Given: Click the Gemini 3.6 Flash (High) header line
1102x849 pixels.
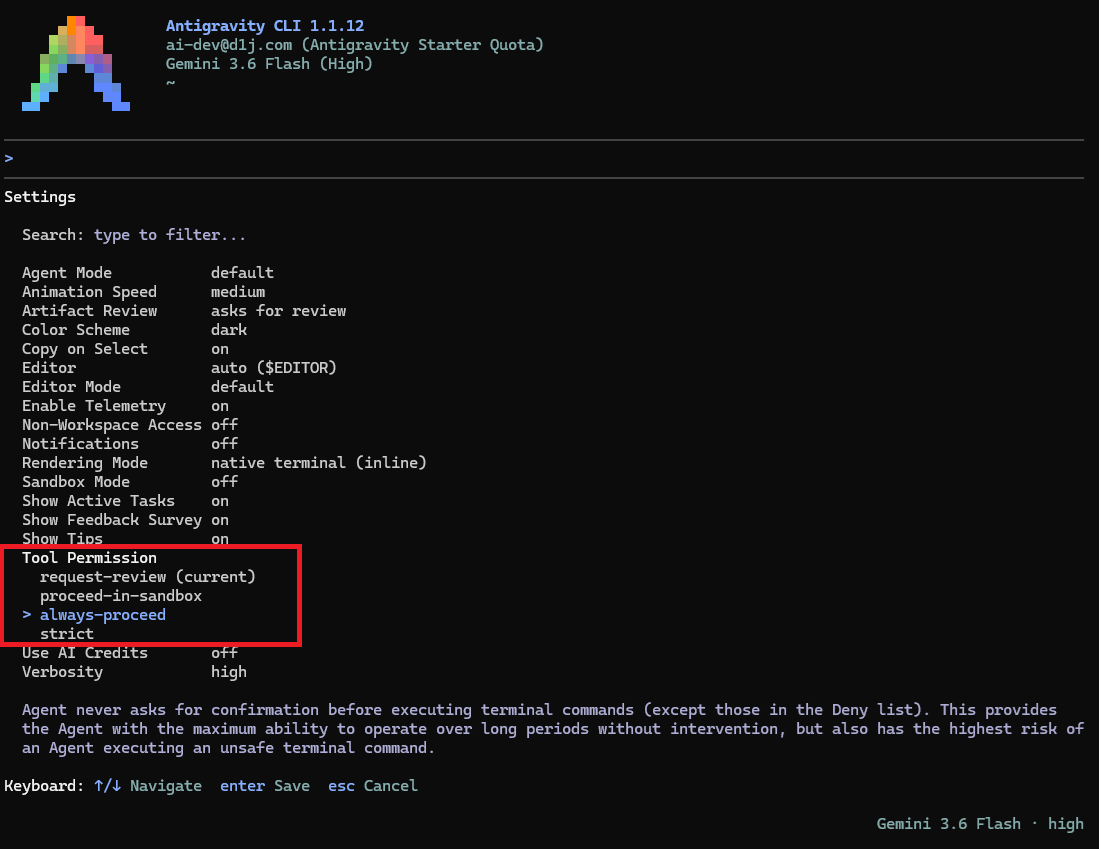Looking at the screenshot, I should pos(269,64).
